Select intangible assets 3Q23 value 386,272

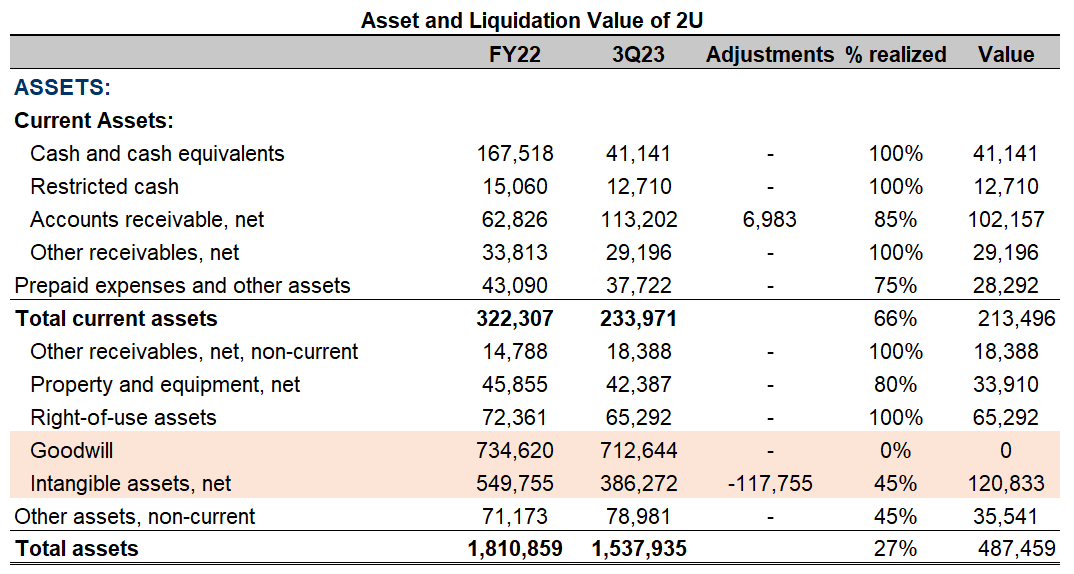pos(638,484)
